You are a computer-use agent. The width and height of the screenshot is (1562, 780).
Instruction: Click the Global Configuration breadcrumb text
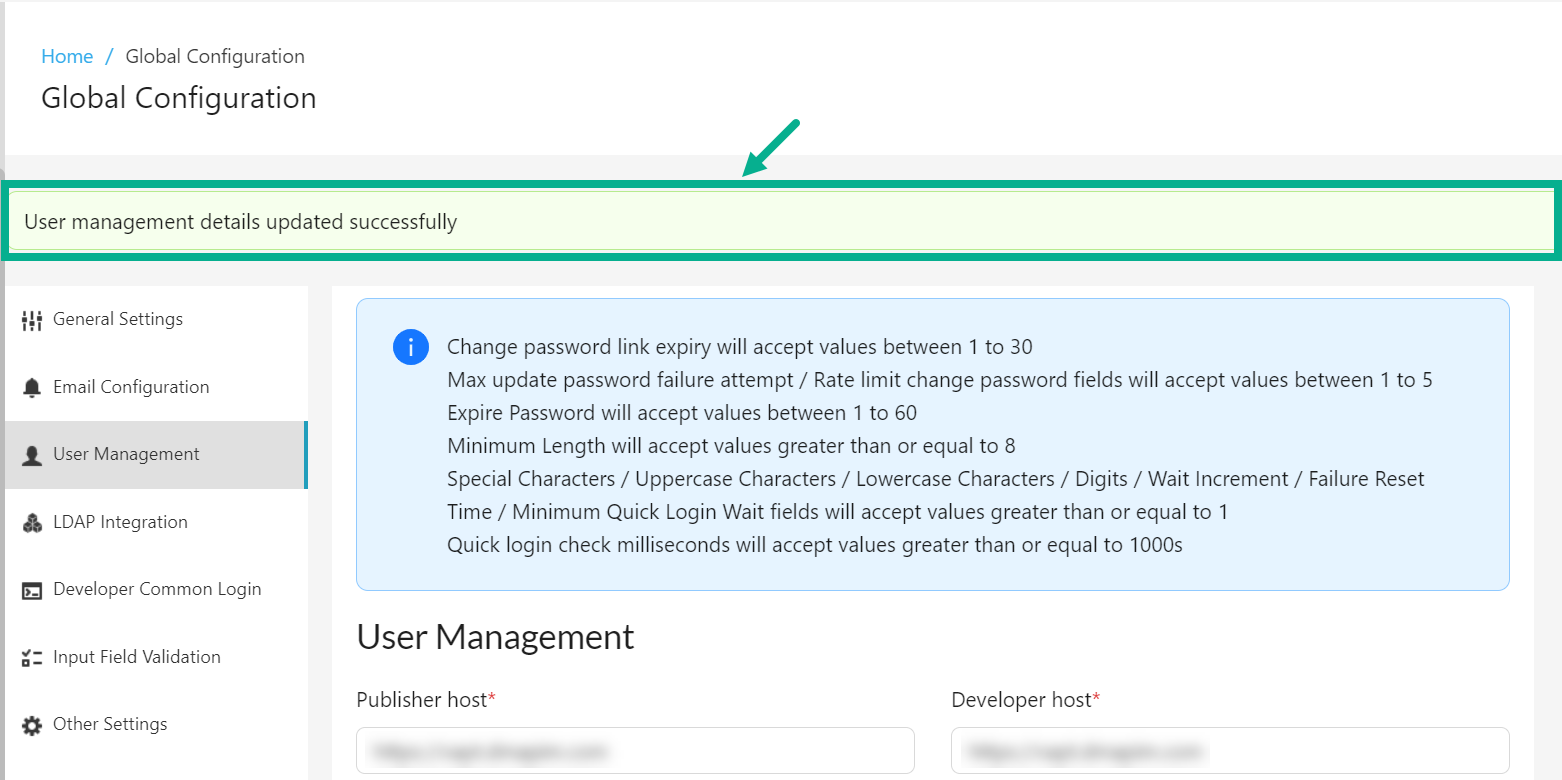click(x=214, y=56)
